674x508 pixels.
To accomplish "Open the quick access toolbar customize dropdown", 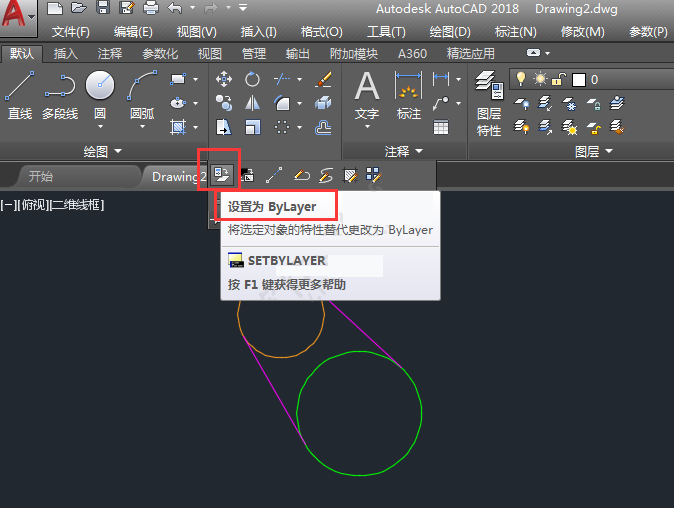I will pyautogui.click(x=243, y=8).
